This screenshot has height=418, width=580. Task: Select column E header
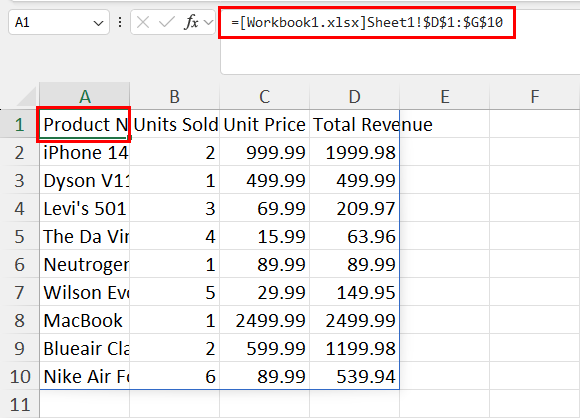(445, 97)
